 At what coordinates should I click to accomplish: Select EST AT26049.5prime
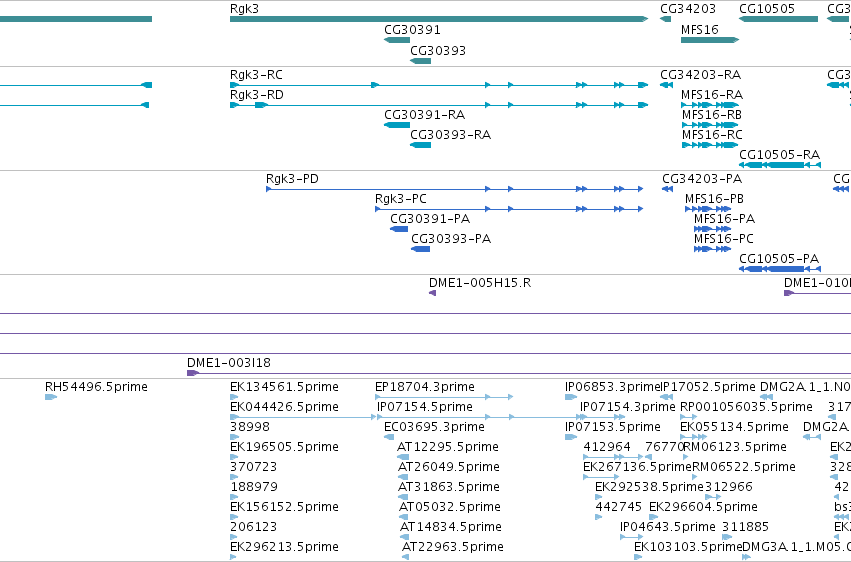pyautogui.click(x=403, y=478)
